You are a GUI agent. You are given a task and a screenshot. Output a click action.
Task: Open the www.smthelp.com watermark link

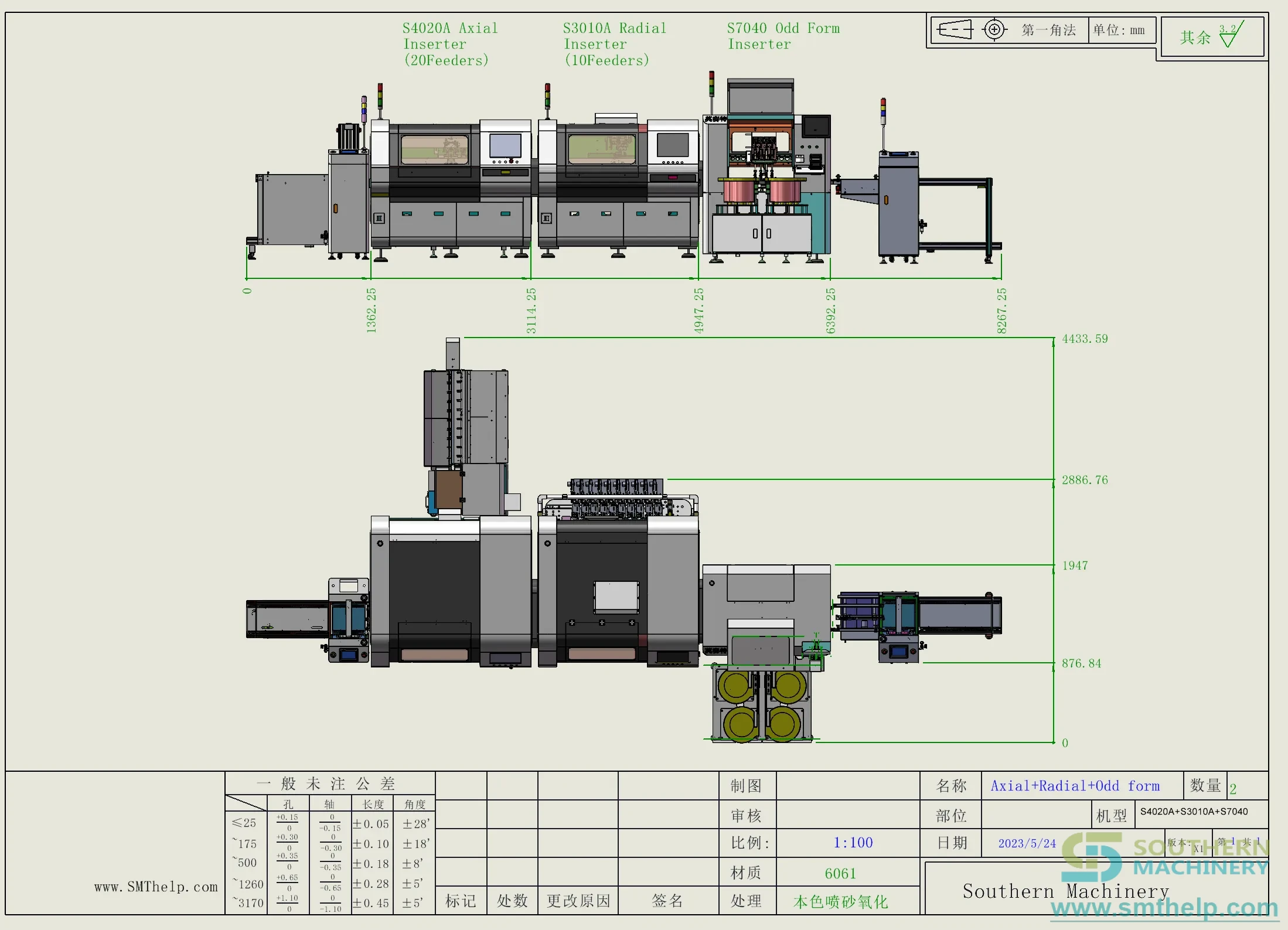point(1164,908)
